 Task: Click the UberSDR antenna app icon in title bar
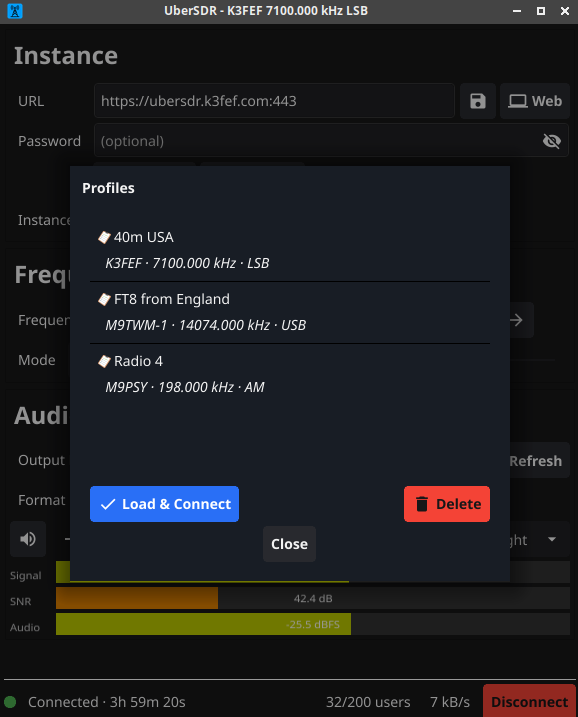point(15,11)
